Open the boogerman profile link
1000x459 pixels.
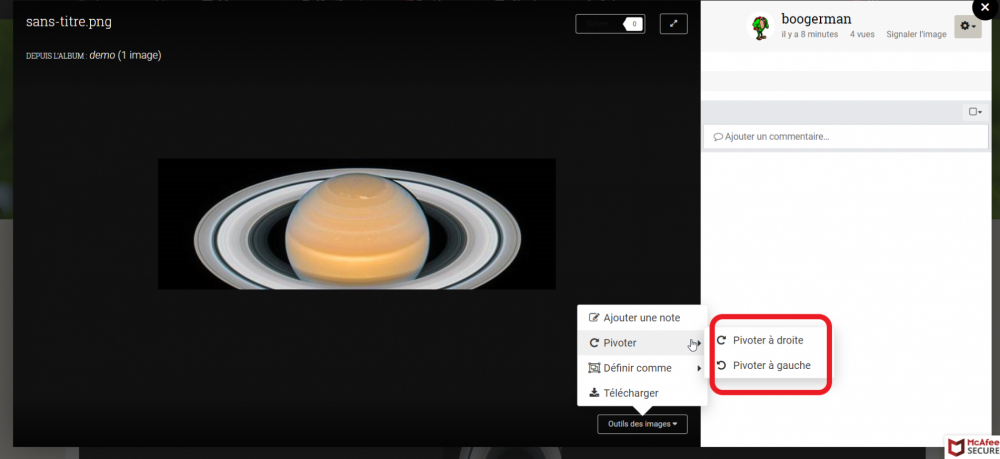(x=816, y=19)
